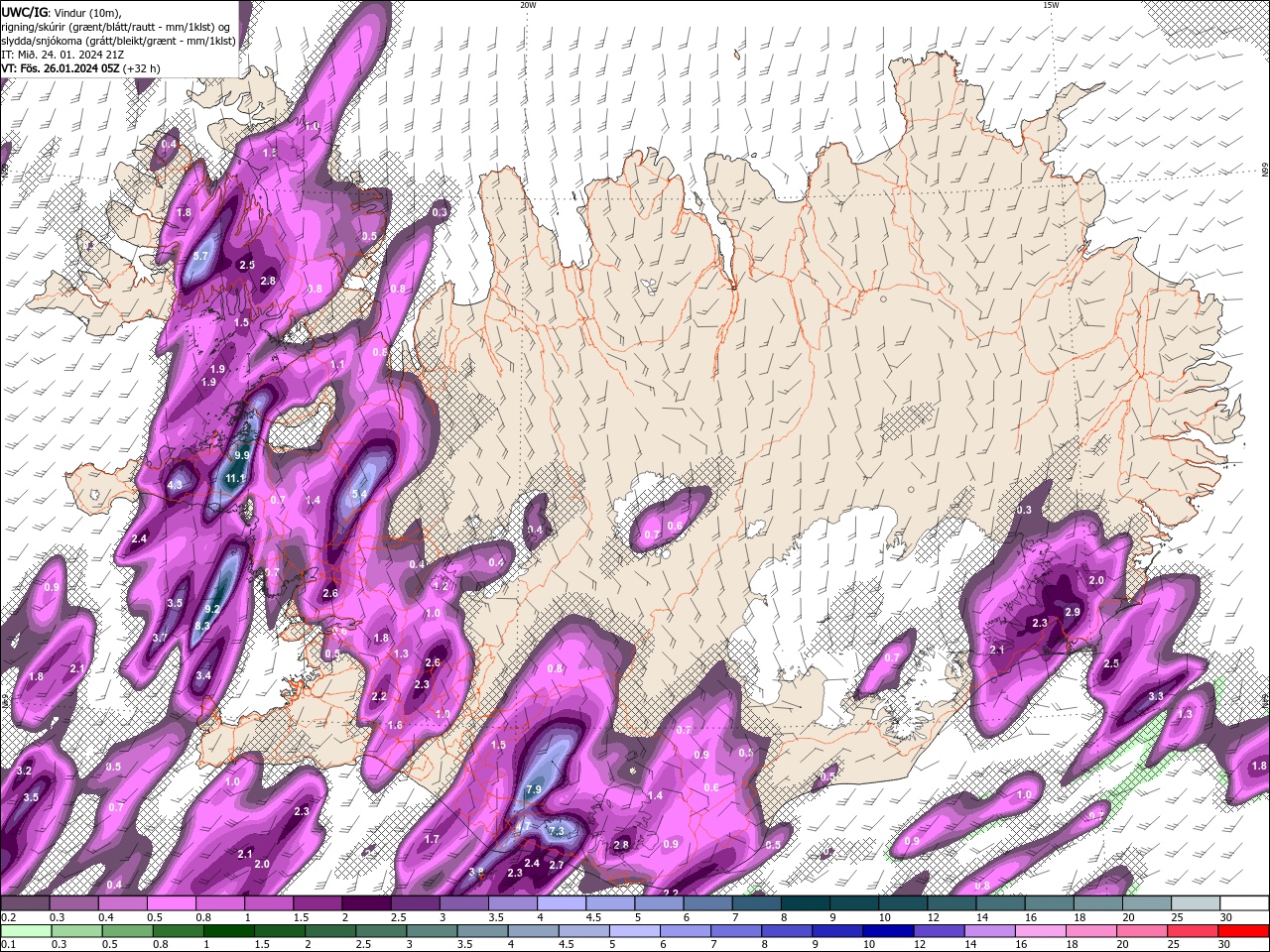The image size is (1270, 952).
Task: Click the 1.2 value label
Action: 441,586
